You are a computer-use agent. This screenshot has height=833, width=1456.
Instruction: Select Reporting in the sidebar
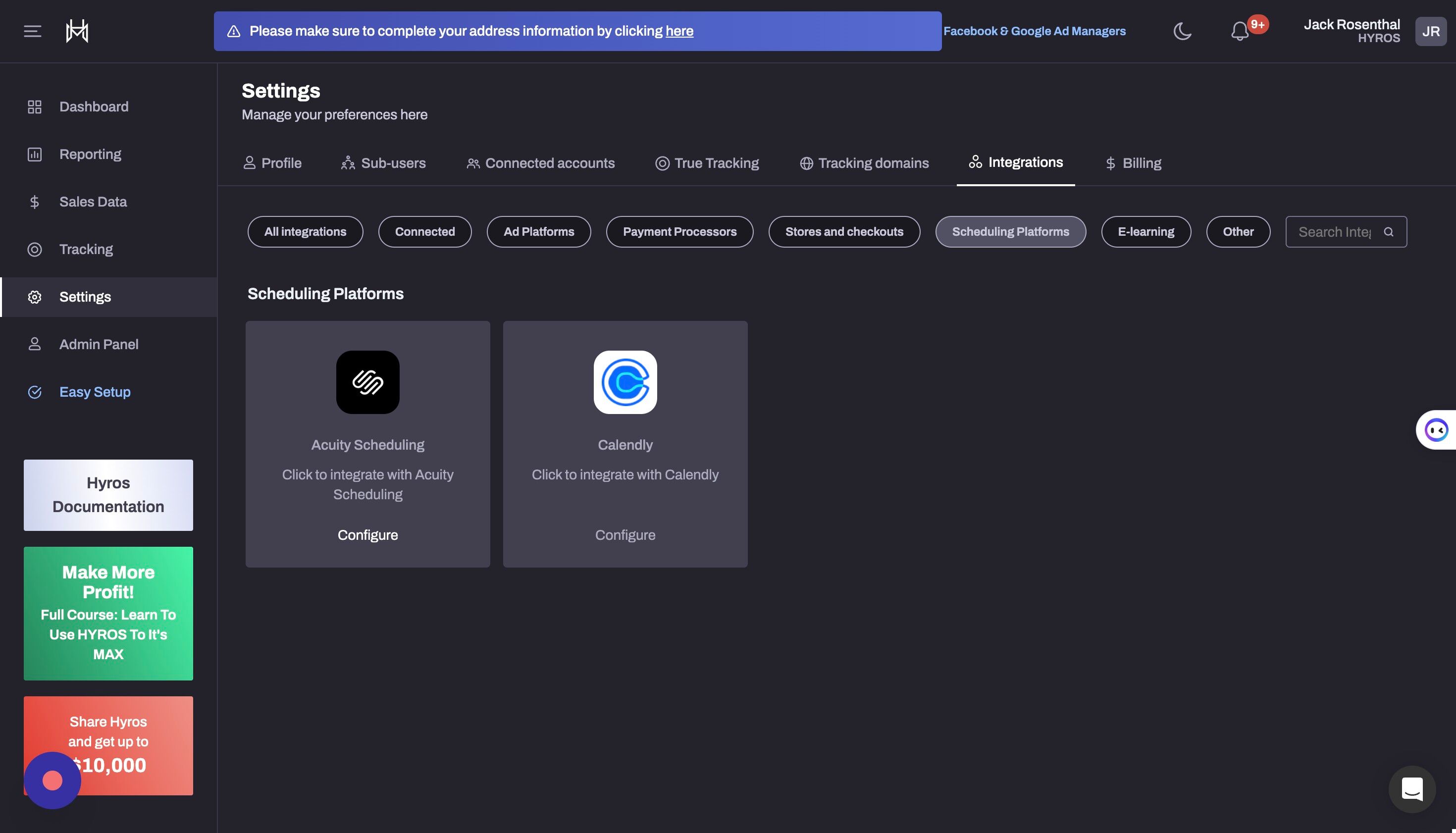(90, 154)
